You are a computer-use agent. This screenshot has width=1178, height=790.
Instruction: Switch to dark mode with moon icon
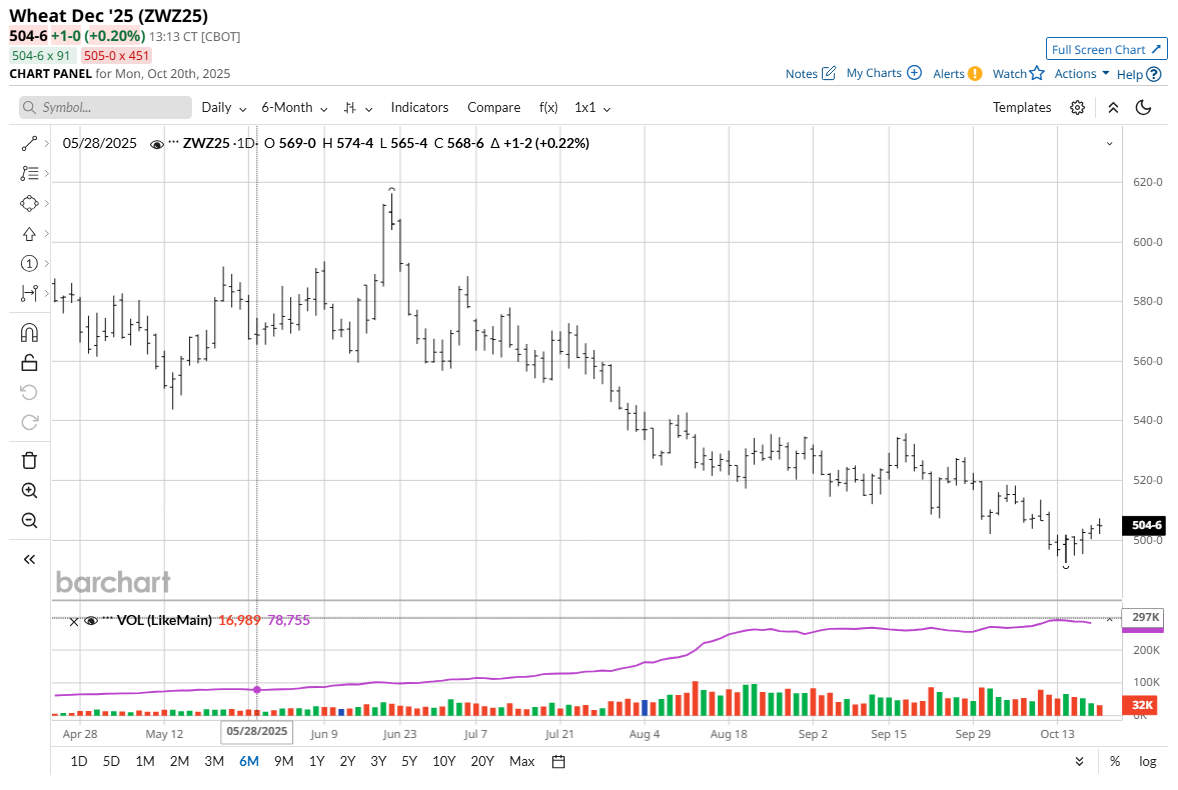click(x=1143, y=107)
